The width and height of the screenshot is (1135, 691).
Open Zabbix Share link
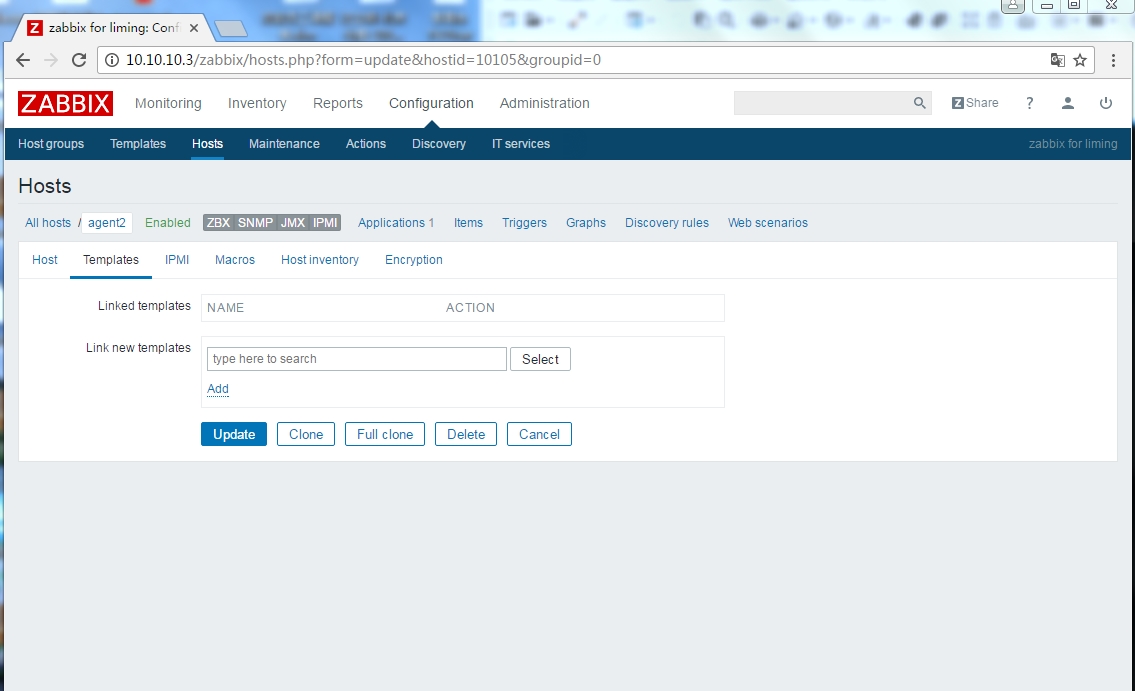975,103
